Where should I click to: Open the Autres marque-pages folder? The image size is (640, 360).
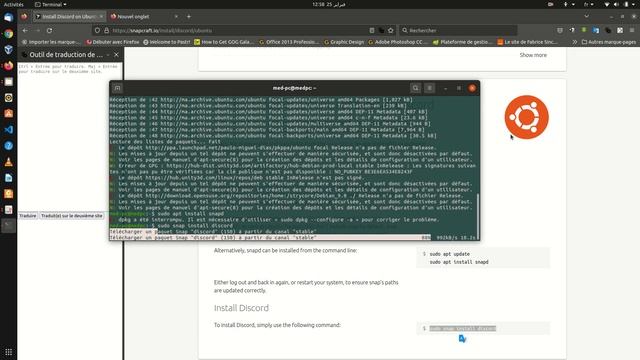coord(609,42)
